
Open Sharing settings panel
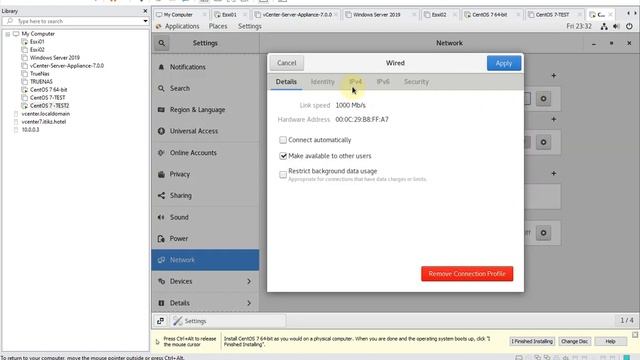pos(205,196)
